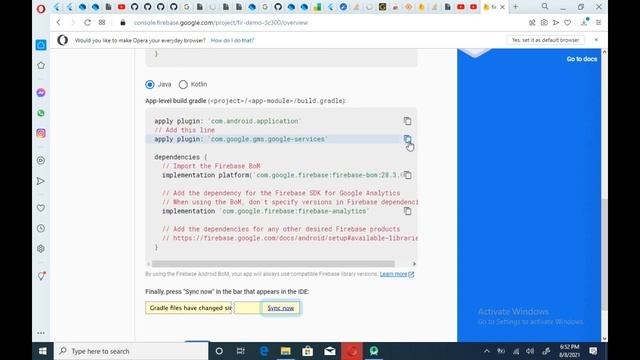
Task: Copy the firebase-analytics implementation line
Action: click(407, 211)
